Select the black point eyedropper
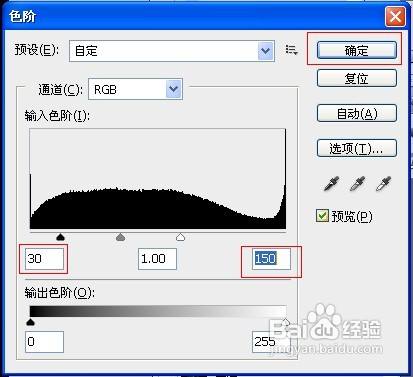This screenshot has height=377, width=413. pos(331,184)
